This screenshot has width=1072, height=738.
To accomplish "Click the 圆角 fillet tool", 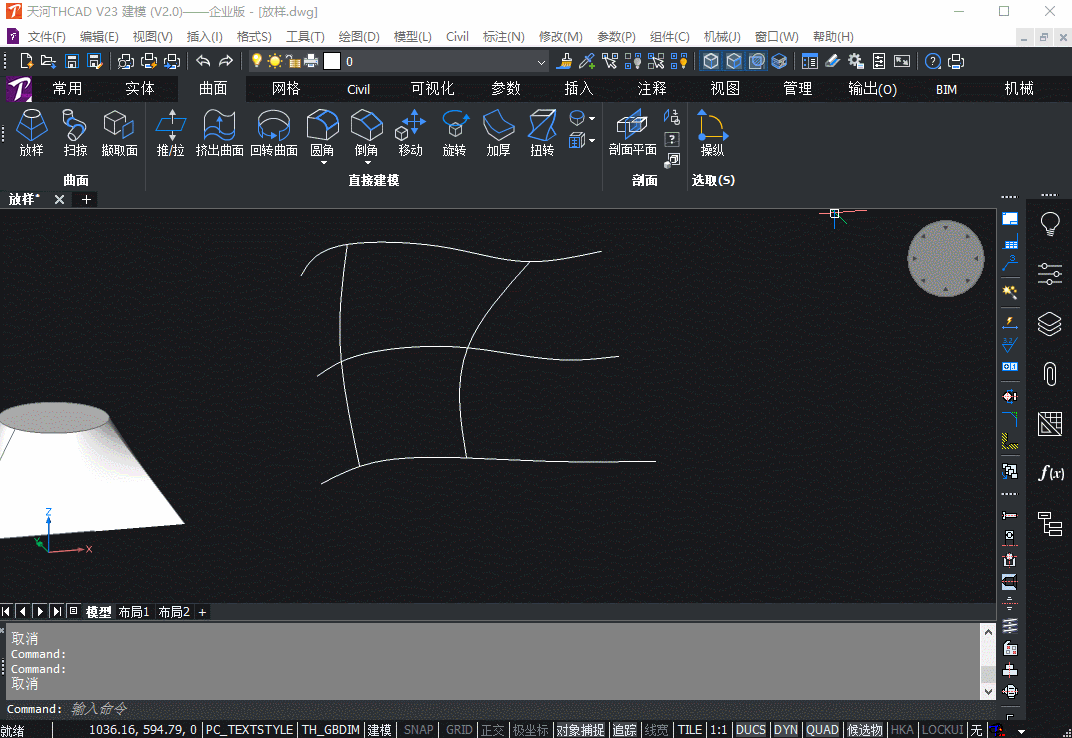I will pos(322,133).
